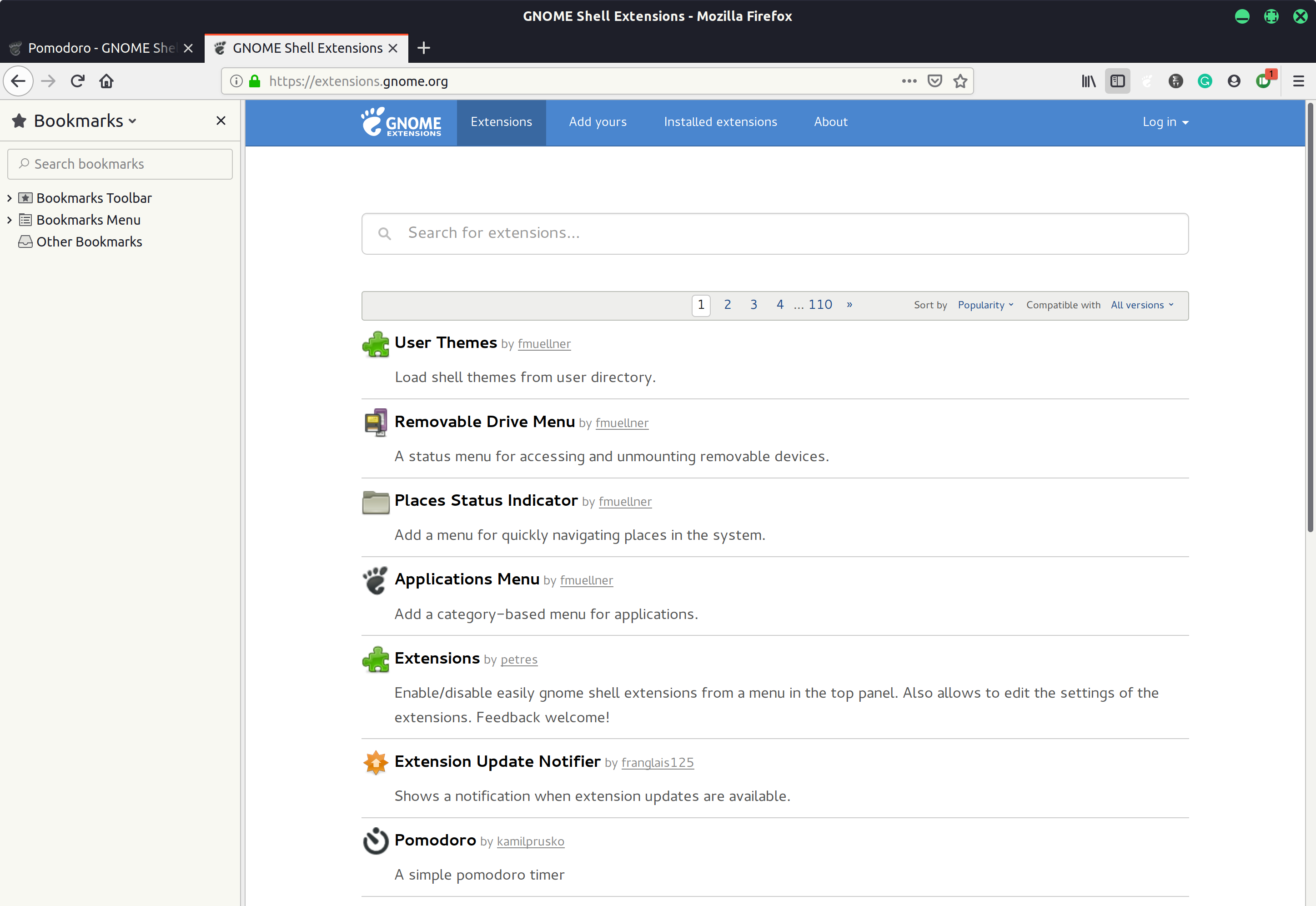Go to results page 4

780,305
